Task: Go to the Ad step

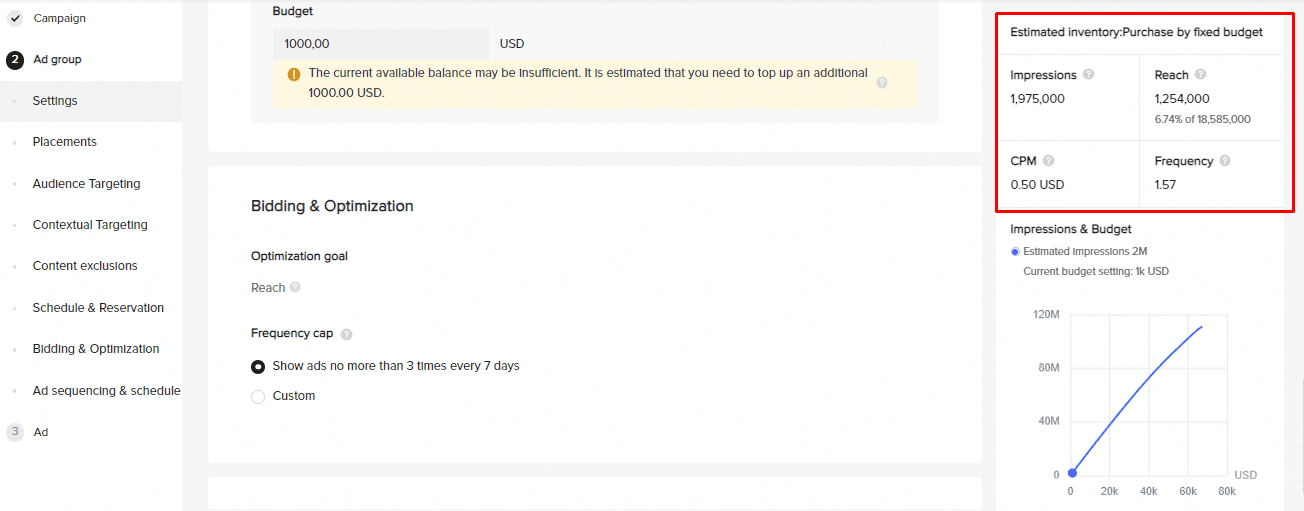Action: point(40,432)
